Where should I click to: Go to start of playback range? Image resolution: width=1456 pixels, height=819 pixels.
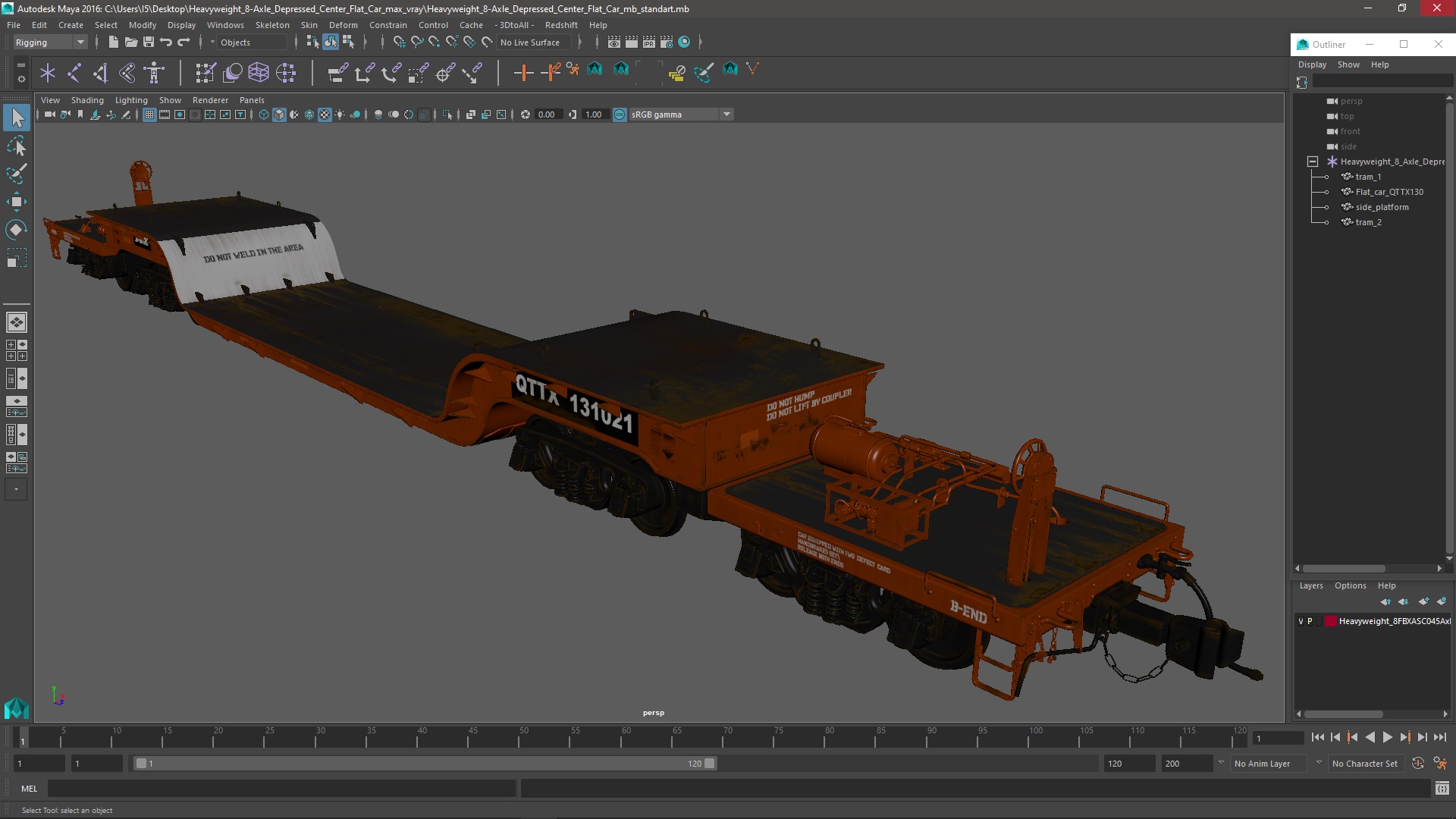pyautogui.click(x=1318, y=737)
